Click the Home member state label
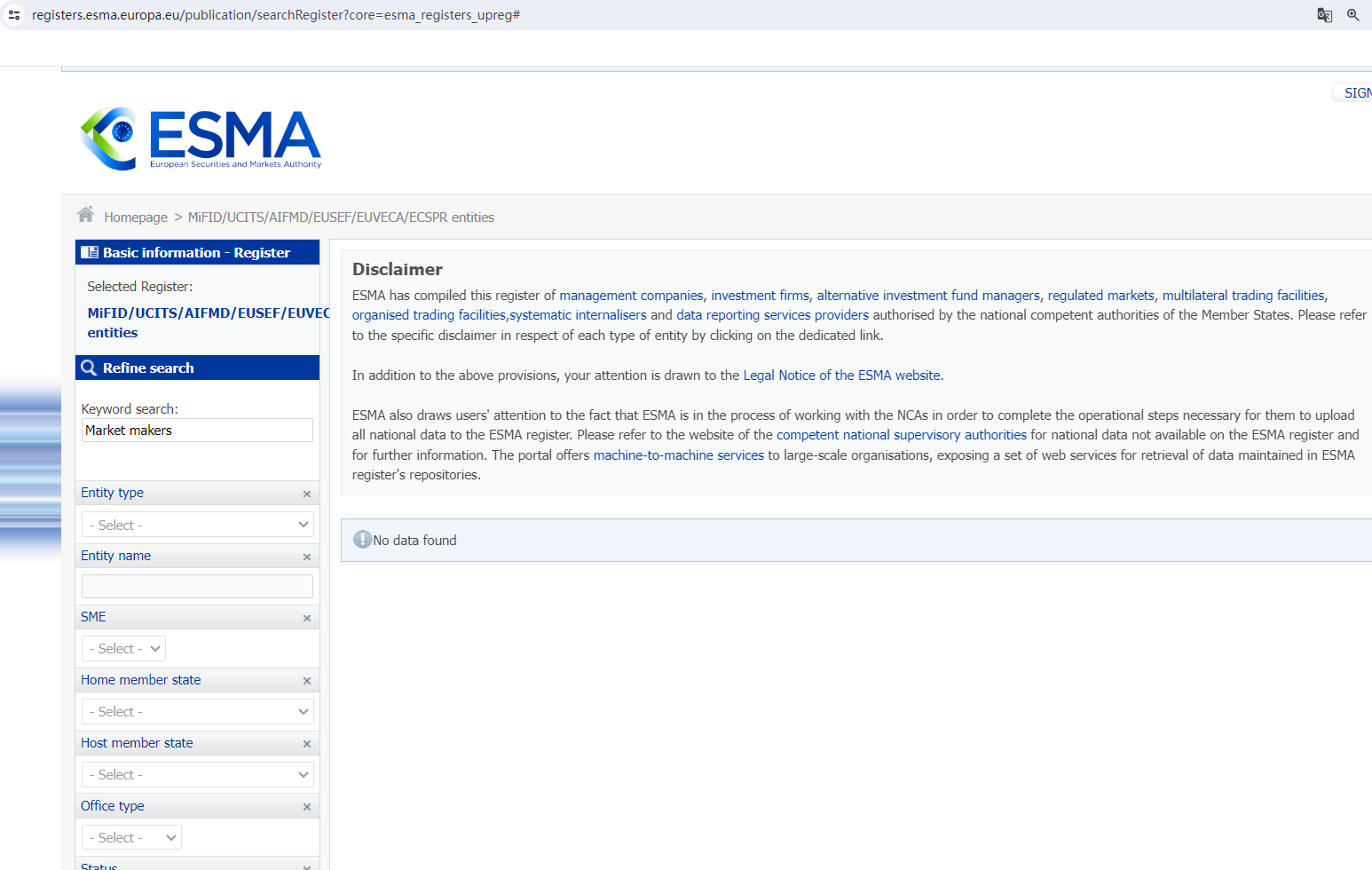 pyautogui.click(x=140, y=680)
